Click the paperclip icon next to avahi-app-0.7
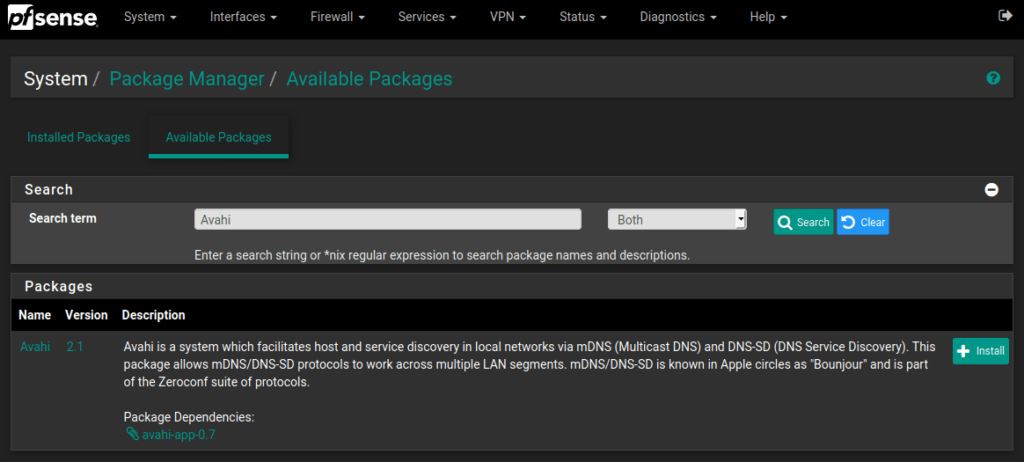The height and width of the screenshot is (462, 1024). coord(133,433)
